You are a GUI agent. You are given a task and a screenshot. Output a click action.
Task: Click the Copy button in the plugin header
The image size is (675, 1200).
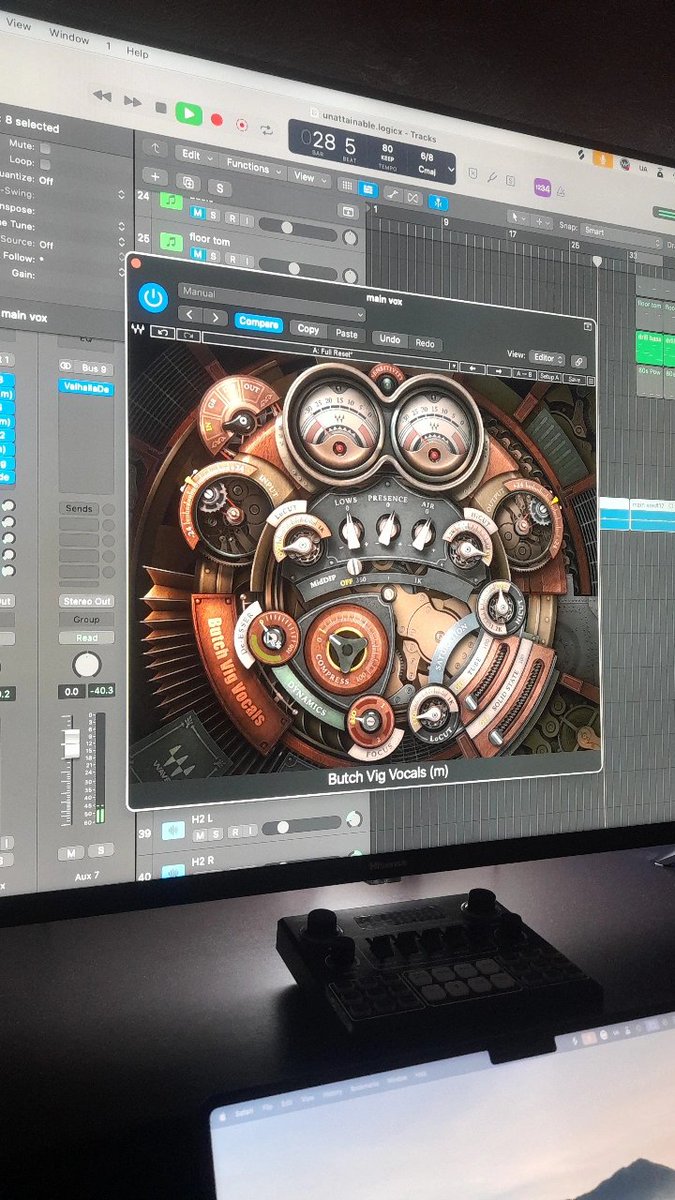308,329
